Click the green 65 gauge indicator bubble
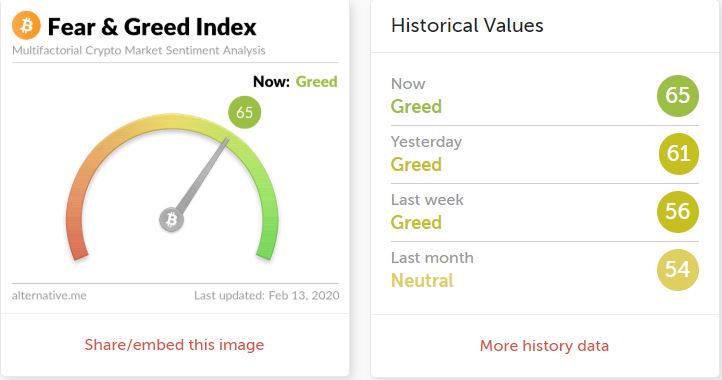722x380 pixels. click(245, 112)
